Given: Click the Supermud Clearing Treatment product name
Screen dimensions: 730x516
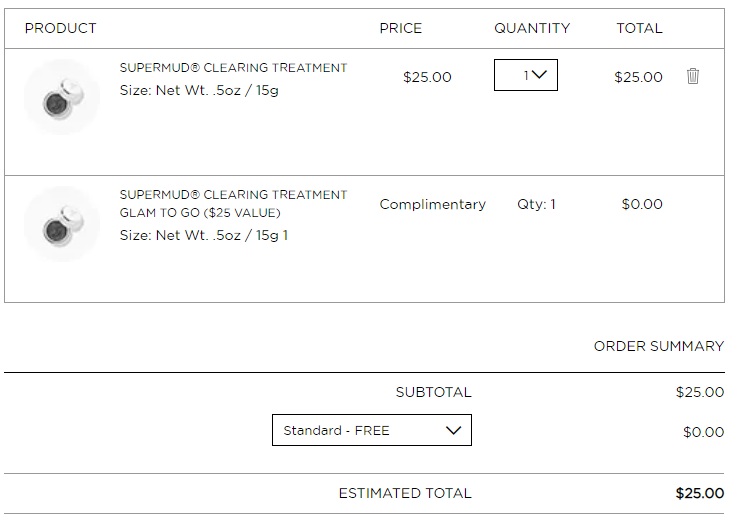Looking at the screenshot, I should 233,68.
